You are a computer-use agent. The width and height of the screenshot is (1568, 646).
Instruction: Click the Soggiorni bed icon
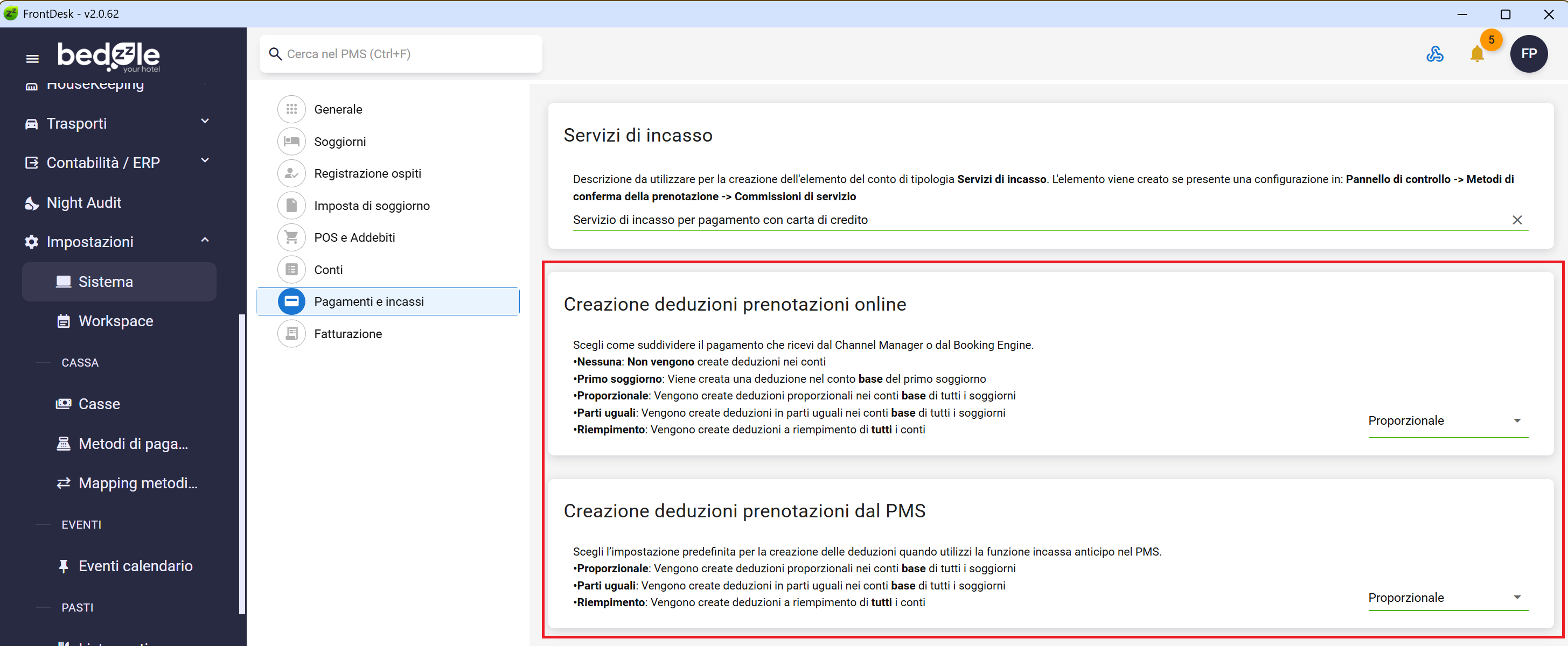[x=291, y=142]
